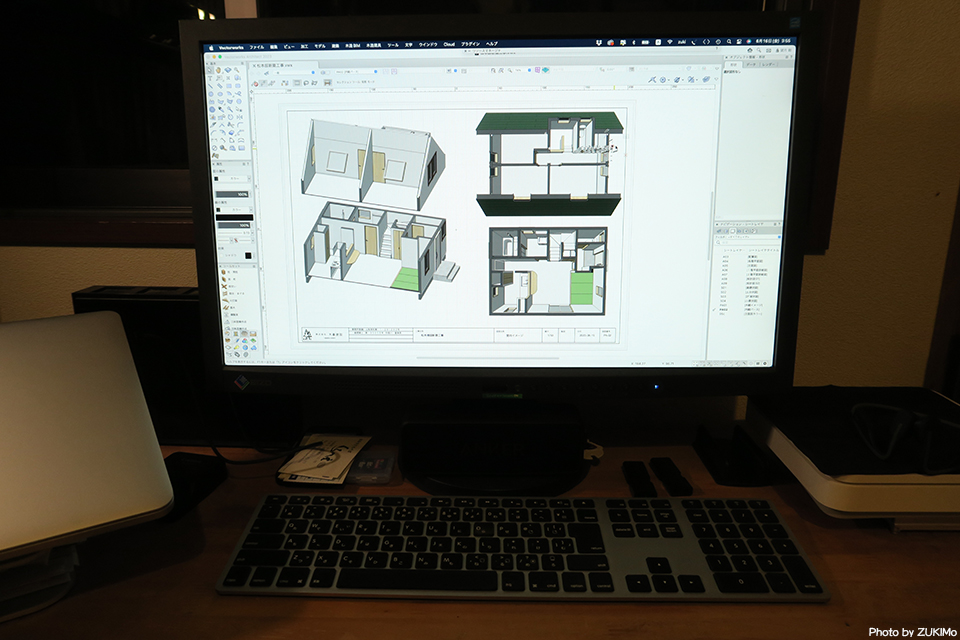Open Spotlight search in the menu bar
Screen dimensions: 960x640
tap(729, 42)
